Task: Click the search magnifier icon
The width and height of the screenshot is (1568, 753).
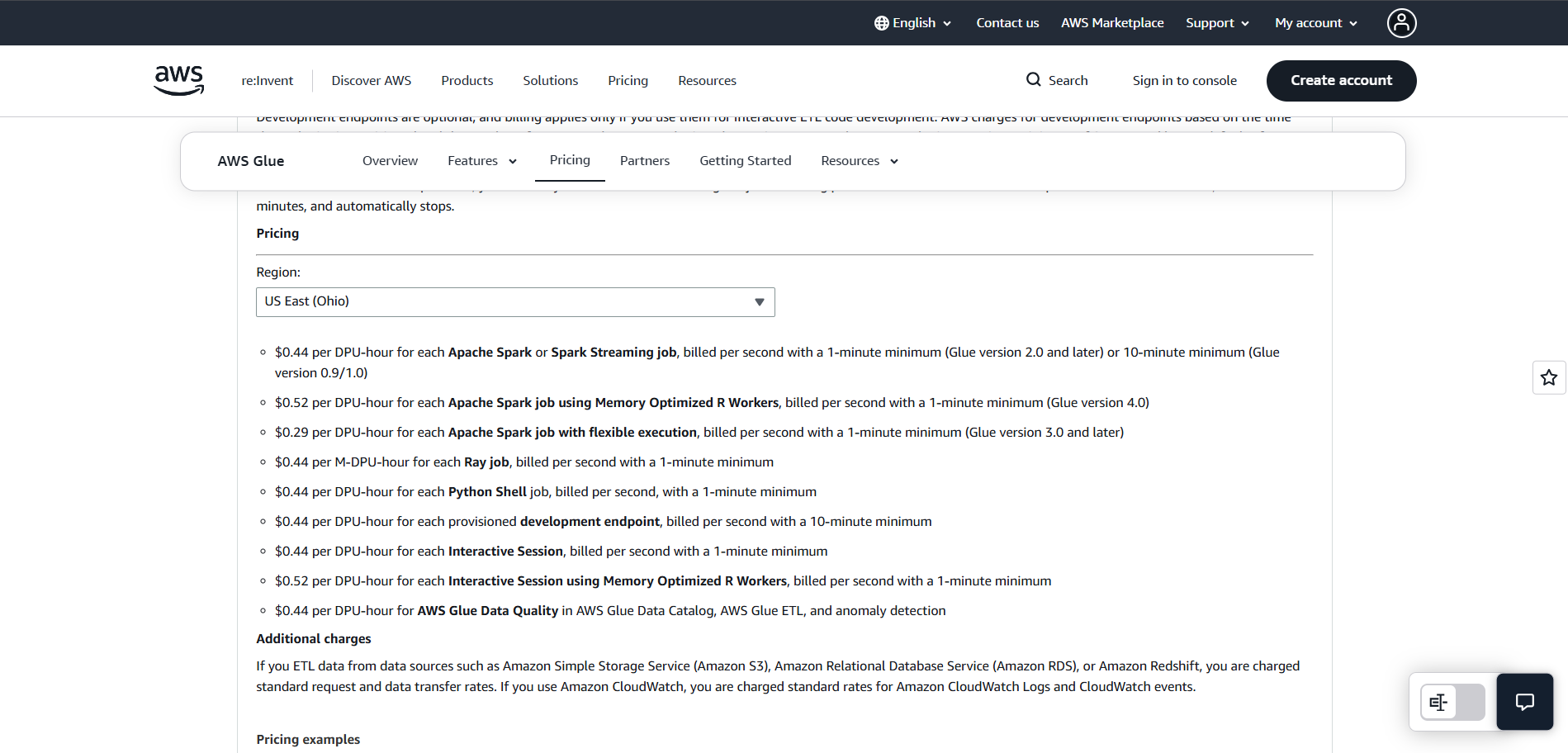Action: [1033, 80]
